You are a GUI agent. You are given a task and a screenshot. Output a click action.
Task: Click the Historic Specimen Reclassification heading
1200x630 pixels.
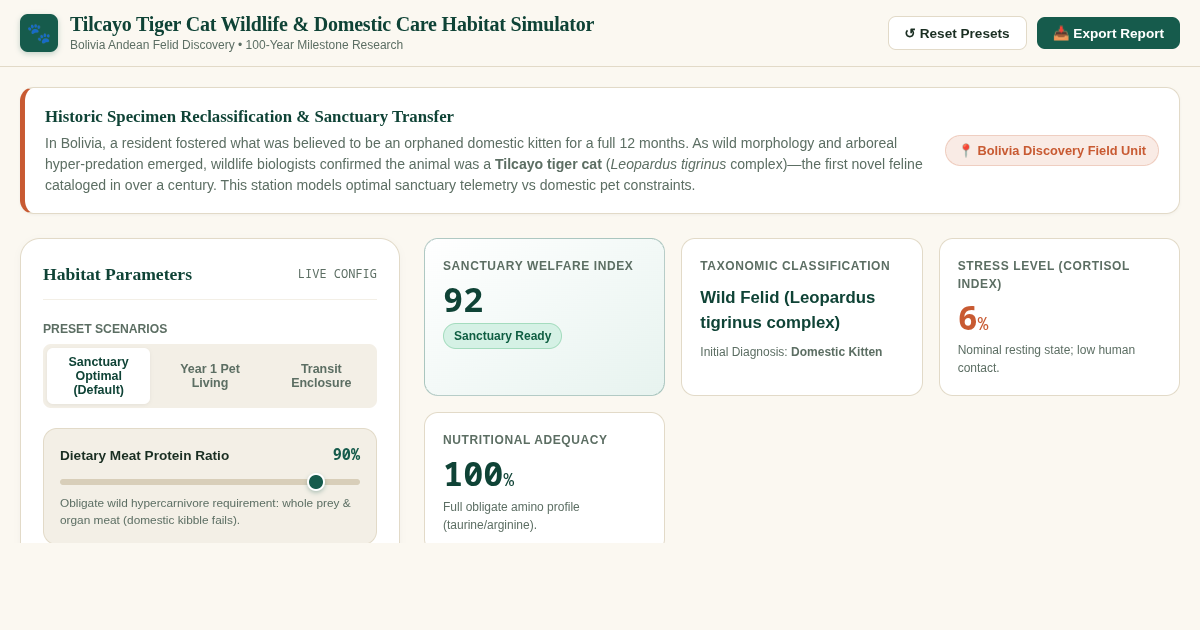pyautogui.click(x=249, y=116)
